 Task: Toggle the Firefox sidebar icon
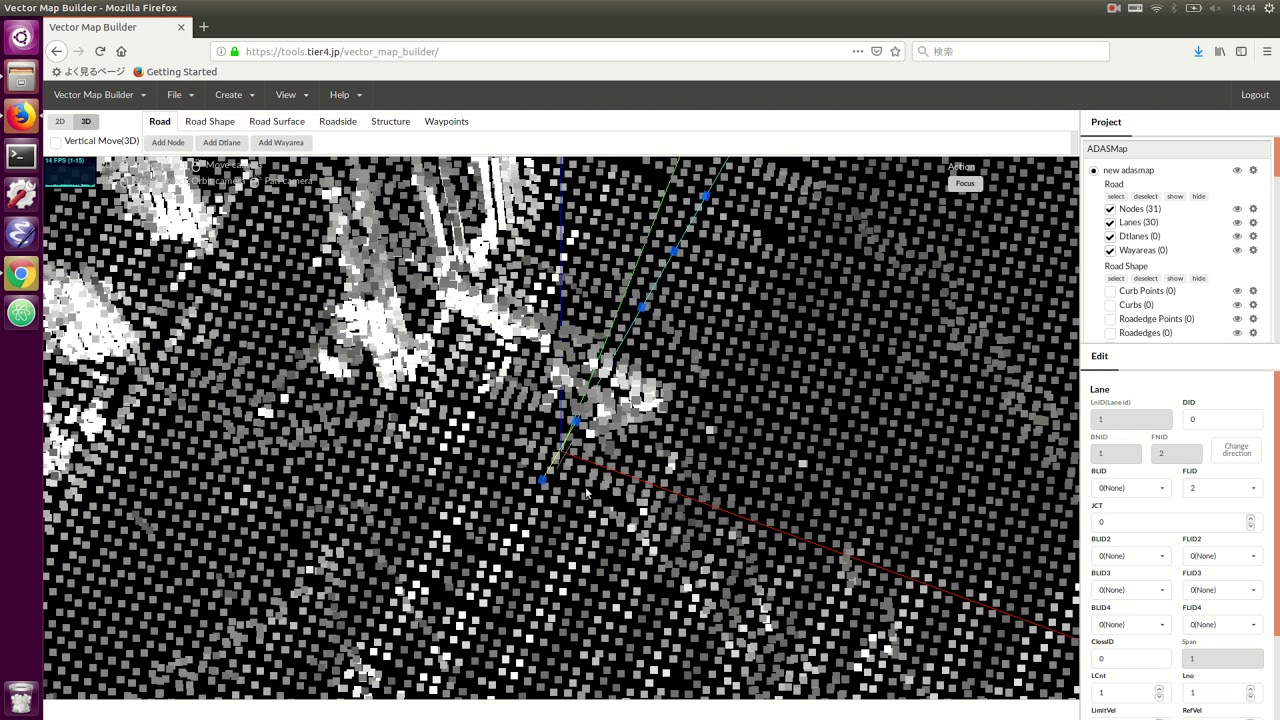[x=1241, y=51]
